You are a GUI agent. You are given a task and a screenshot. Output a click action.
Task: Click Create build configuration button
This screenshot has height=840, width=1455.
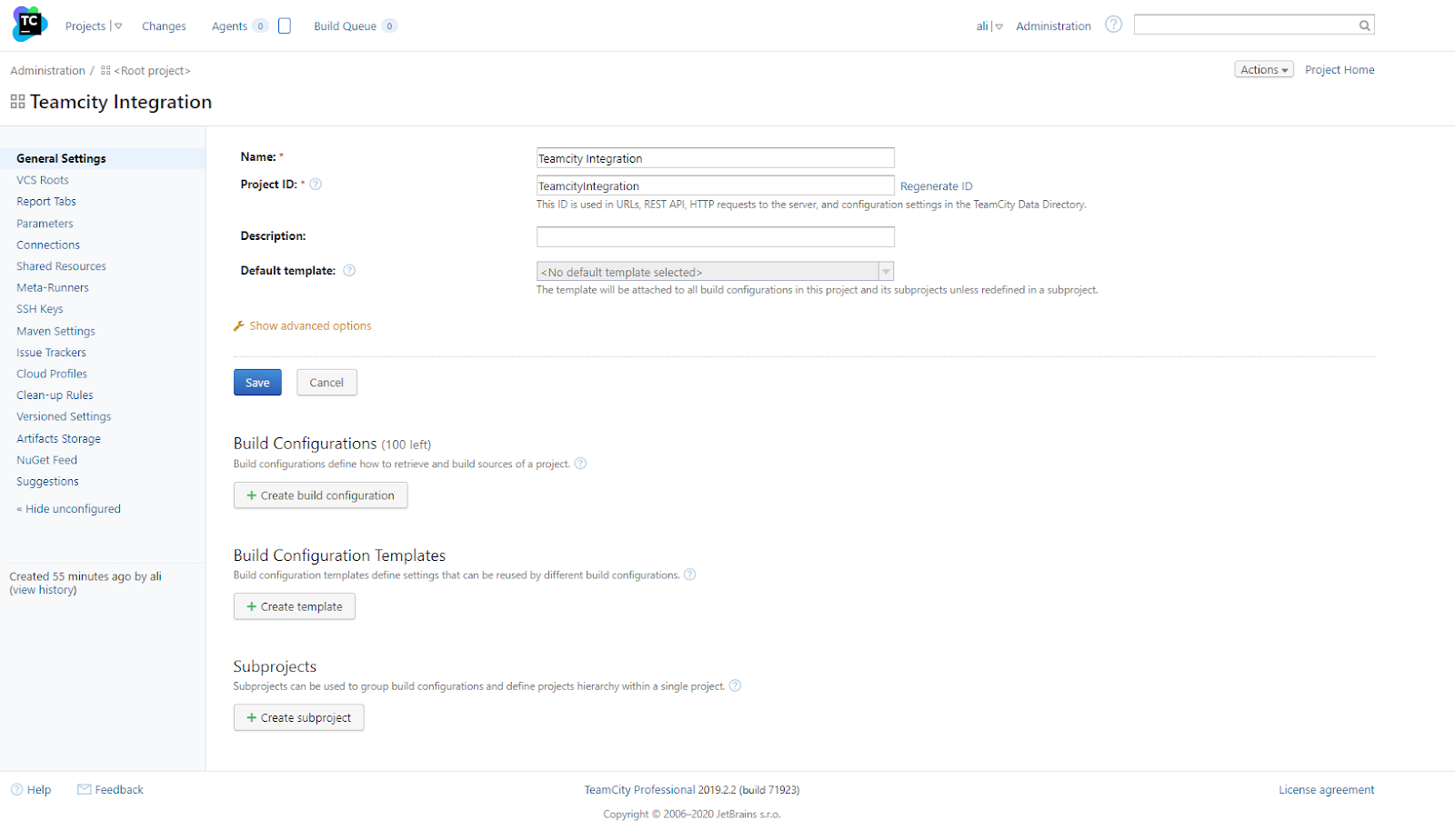pos(320,495)
